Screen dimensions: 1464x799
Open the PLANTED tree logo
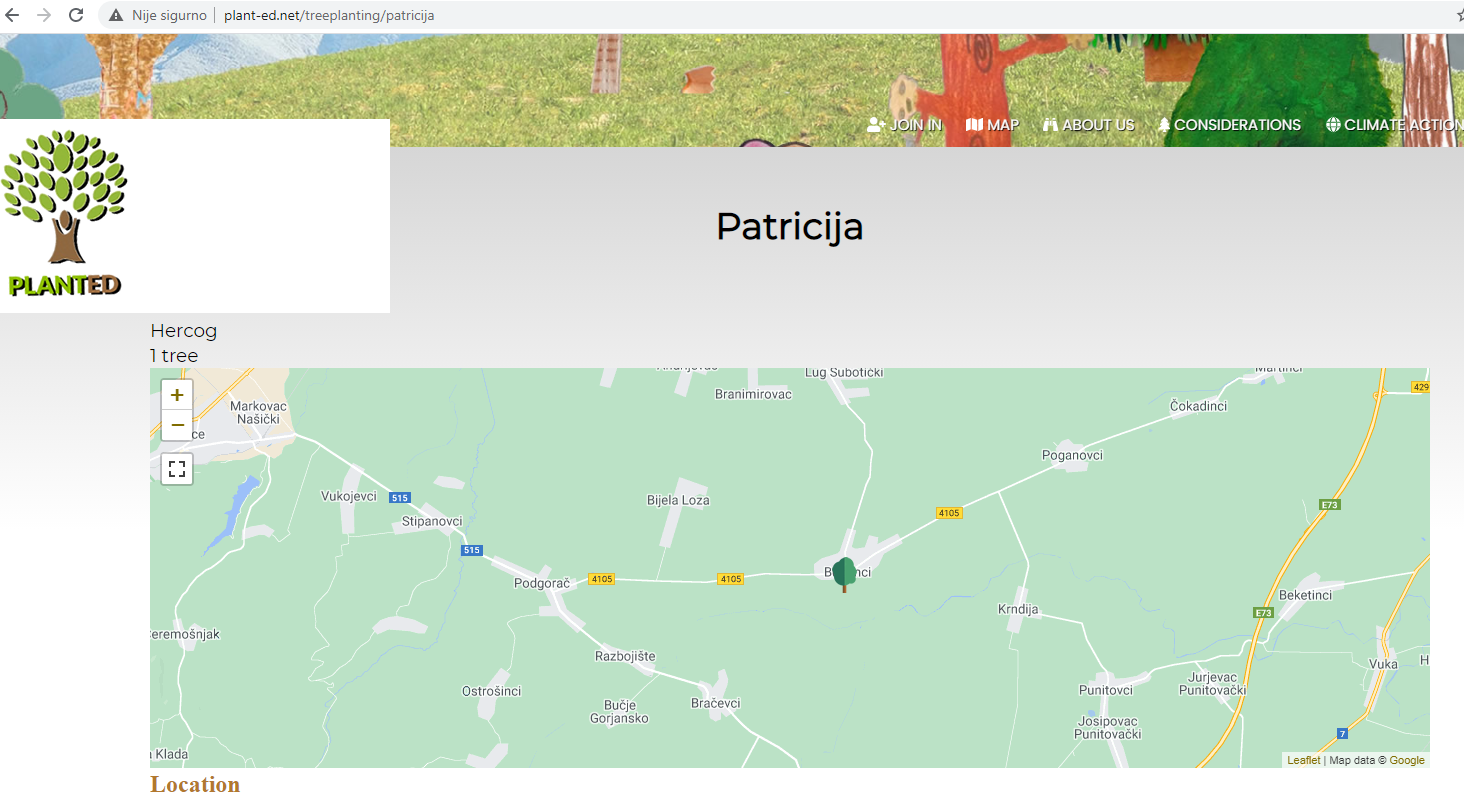tap(65, 214)
